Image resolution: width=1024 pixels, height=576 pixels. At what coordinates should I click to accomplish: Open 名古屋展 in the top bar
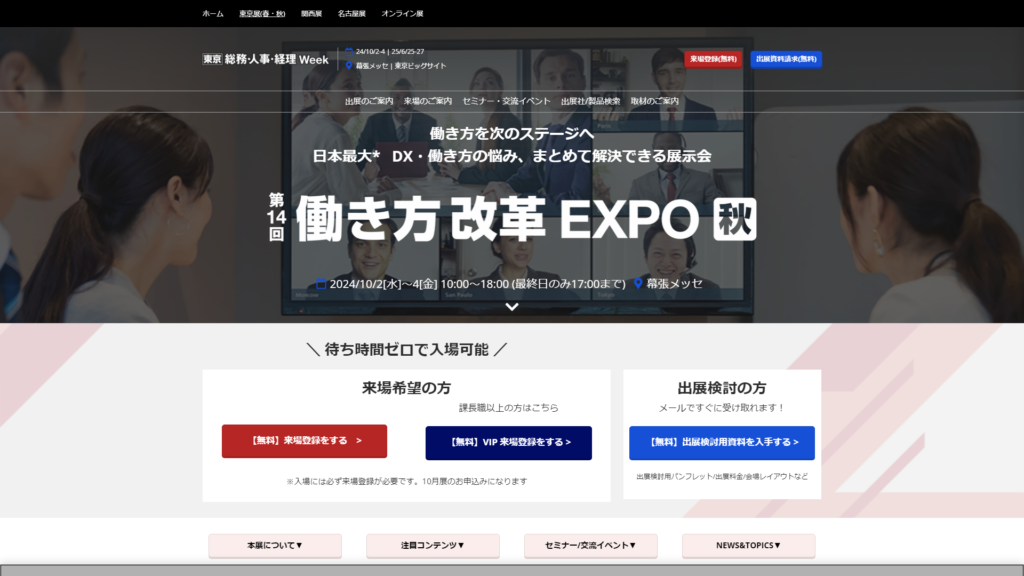coord(351,14)
